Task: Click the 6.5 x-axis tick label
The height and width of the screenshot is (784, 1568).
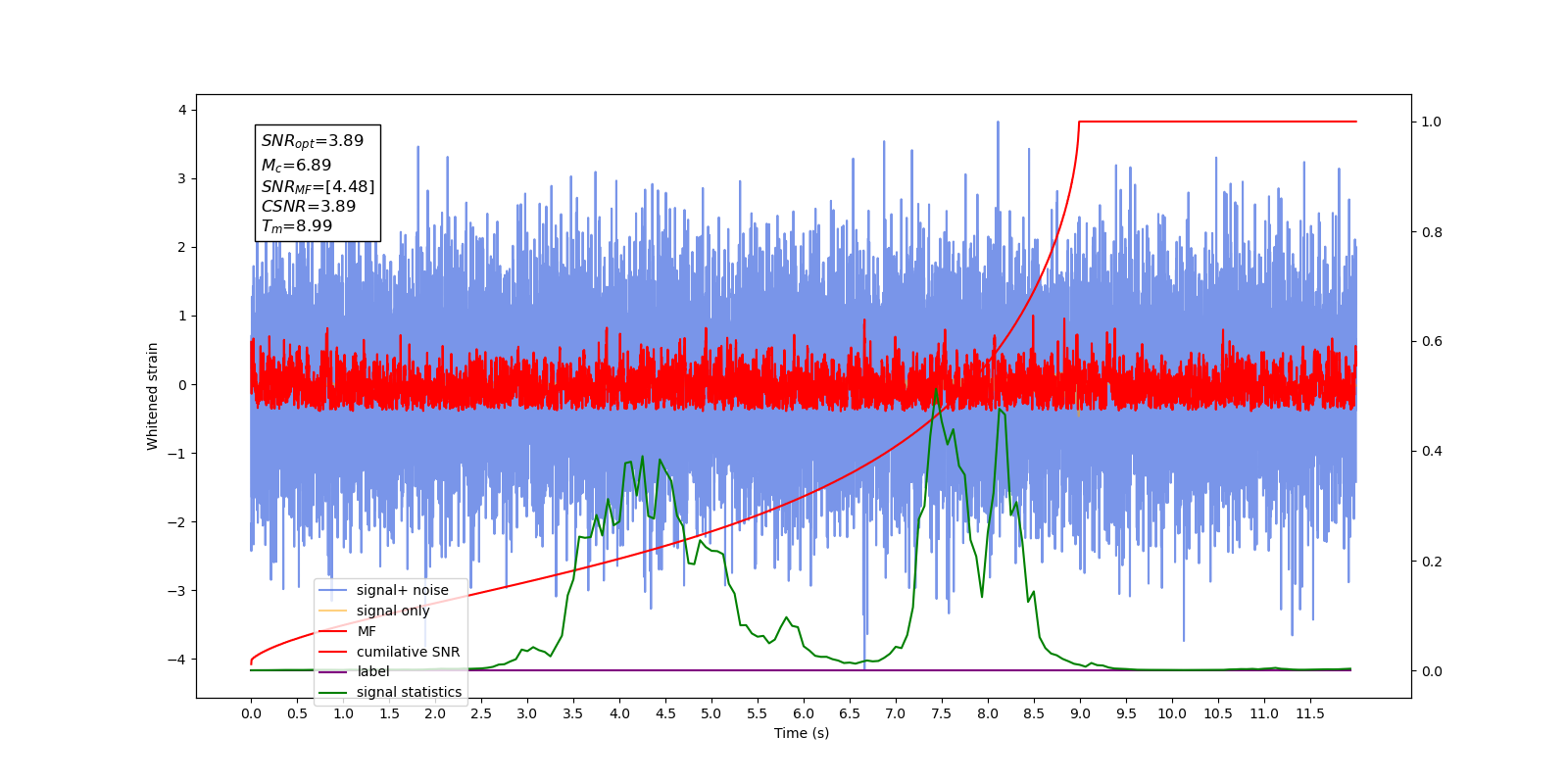Action: click(850, 713)
